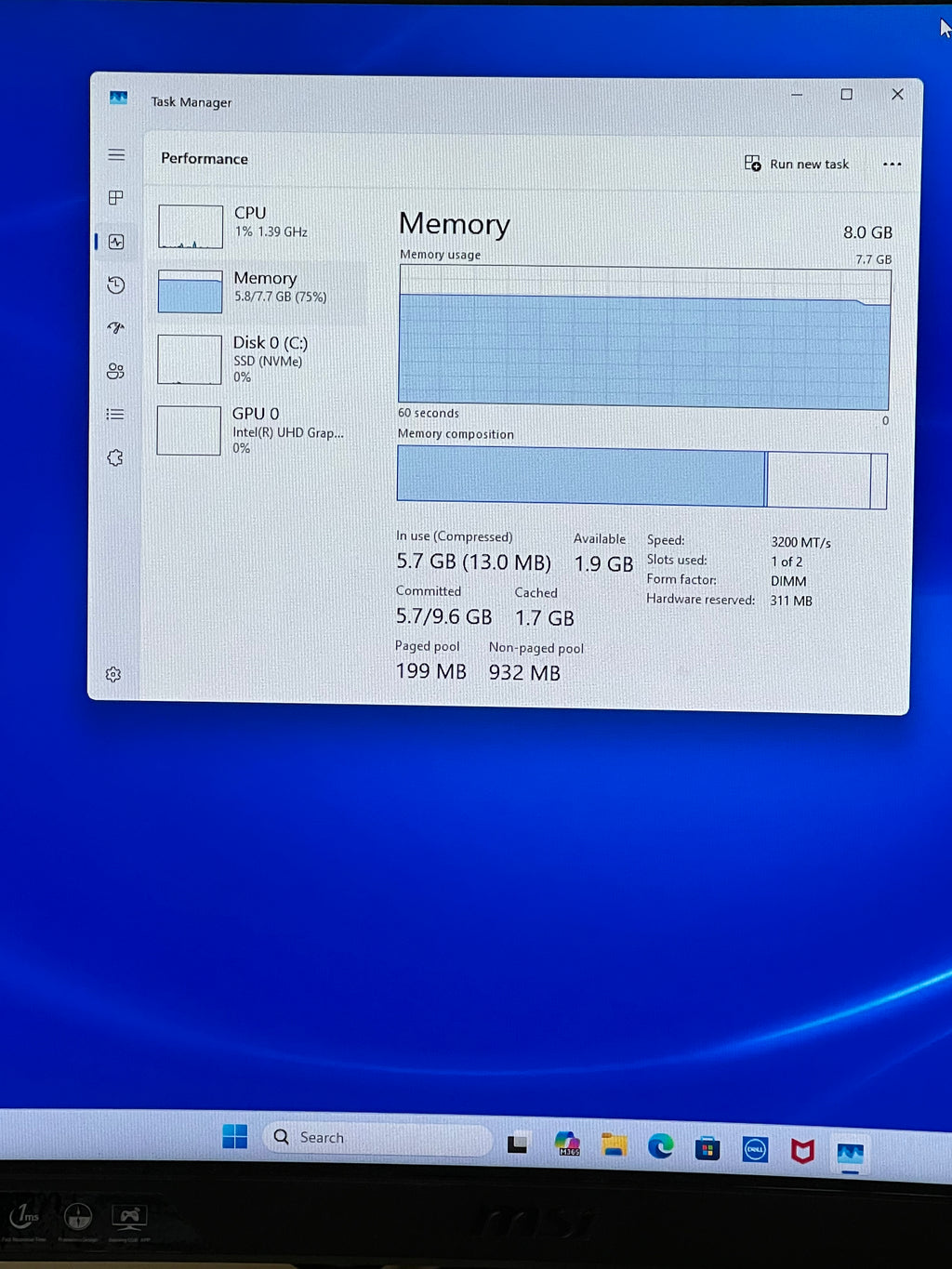Open the Details list icon
Image resolution: width=952 pixels, height=1269 pixels.
115,414
